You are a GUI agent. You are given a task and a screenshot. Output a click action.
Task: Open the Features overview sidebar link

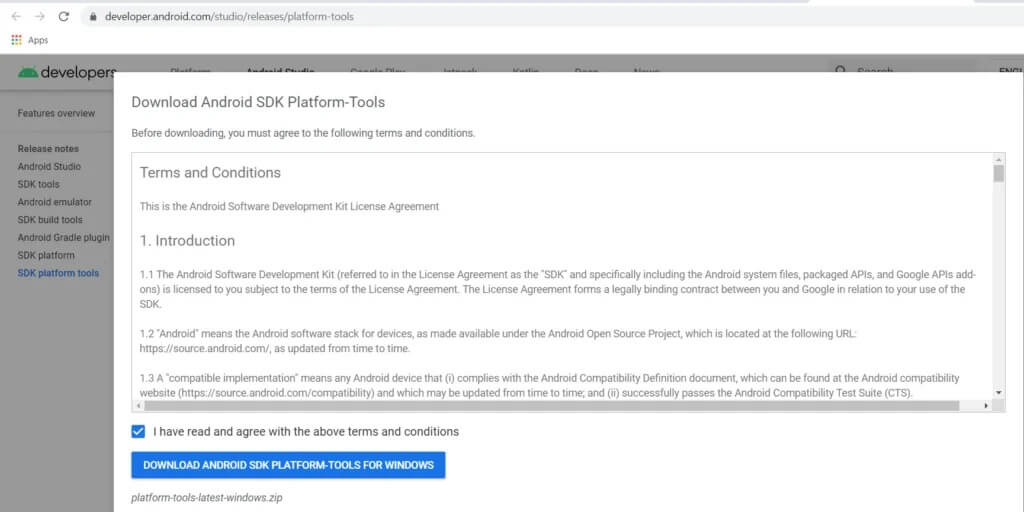56,113
